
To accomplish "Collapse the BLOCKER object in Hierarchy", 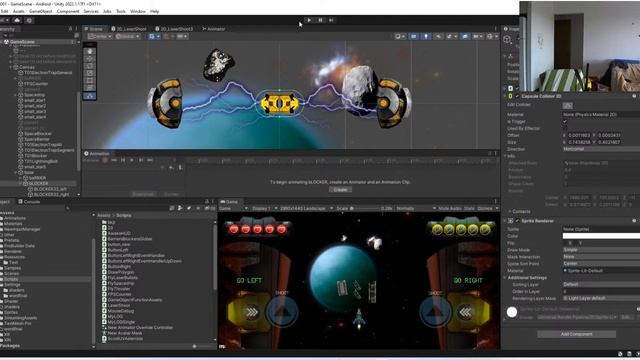I will point(20,184).
